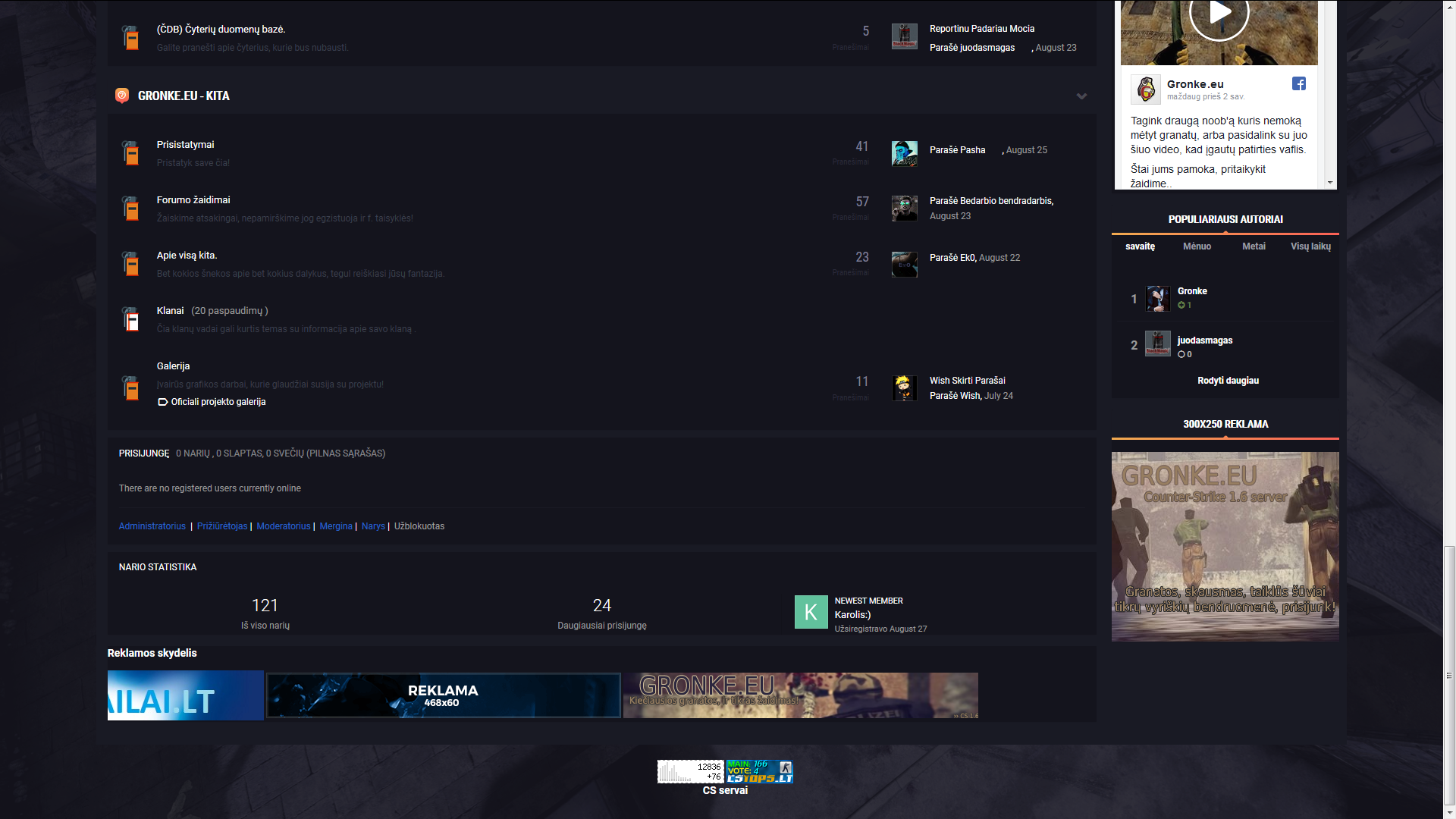Open Gronke's profile name in authors list
The height and width of the screenshot is (819, 1456).
1192,291
